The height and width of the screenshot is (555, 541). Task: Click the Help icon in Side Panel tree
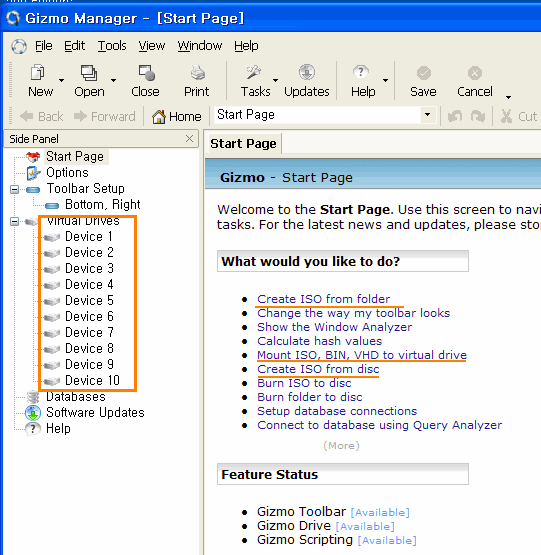coord(33,429)
